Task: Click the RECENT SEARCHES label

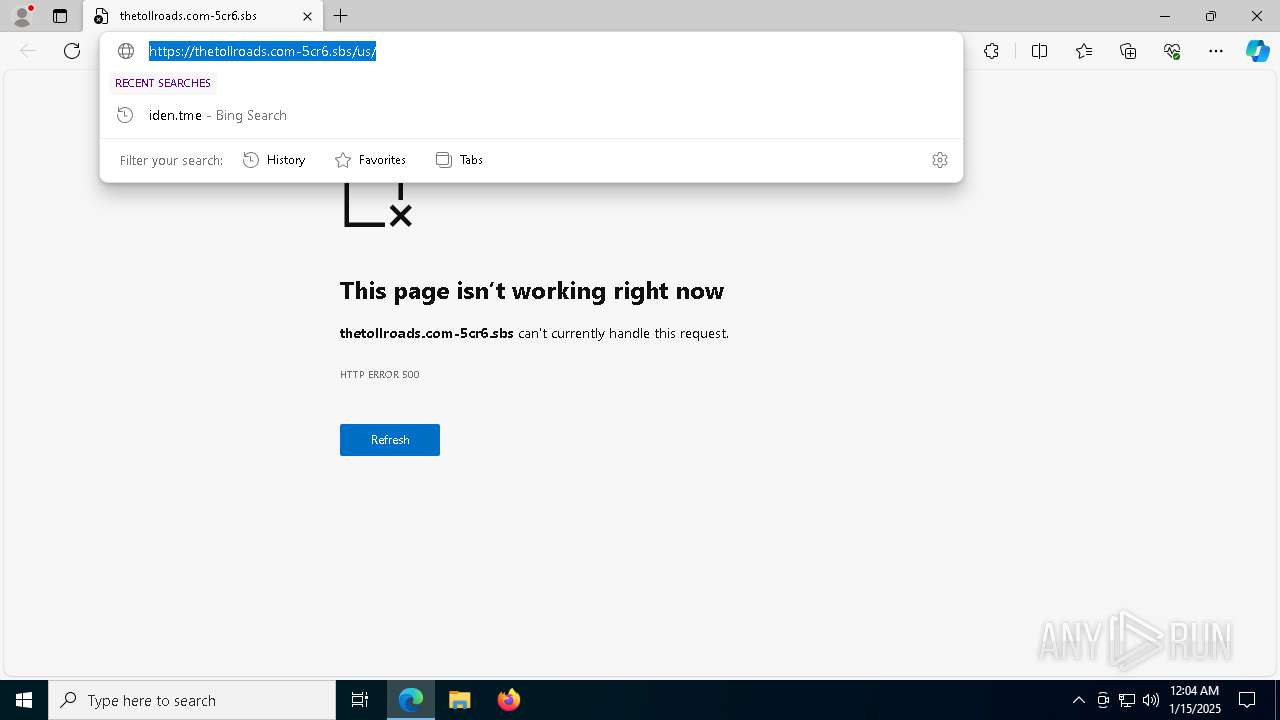Action: tap(163, 83)
